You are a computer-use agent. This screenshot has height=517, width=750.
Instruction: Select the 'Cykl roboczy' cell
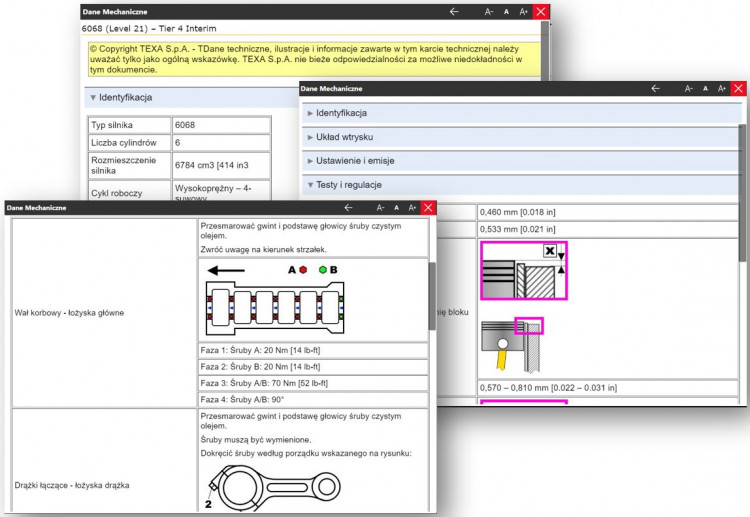[130, 191]
